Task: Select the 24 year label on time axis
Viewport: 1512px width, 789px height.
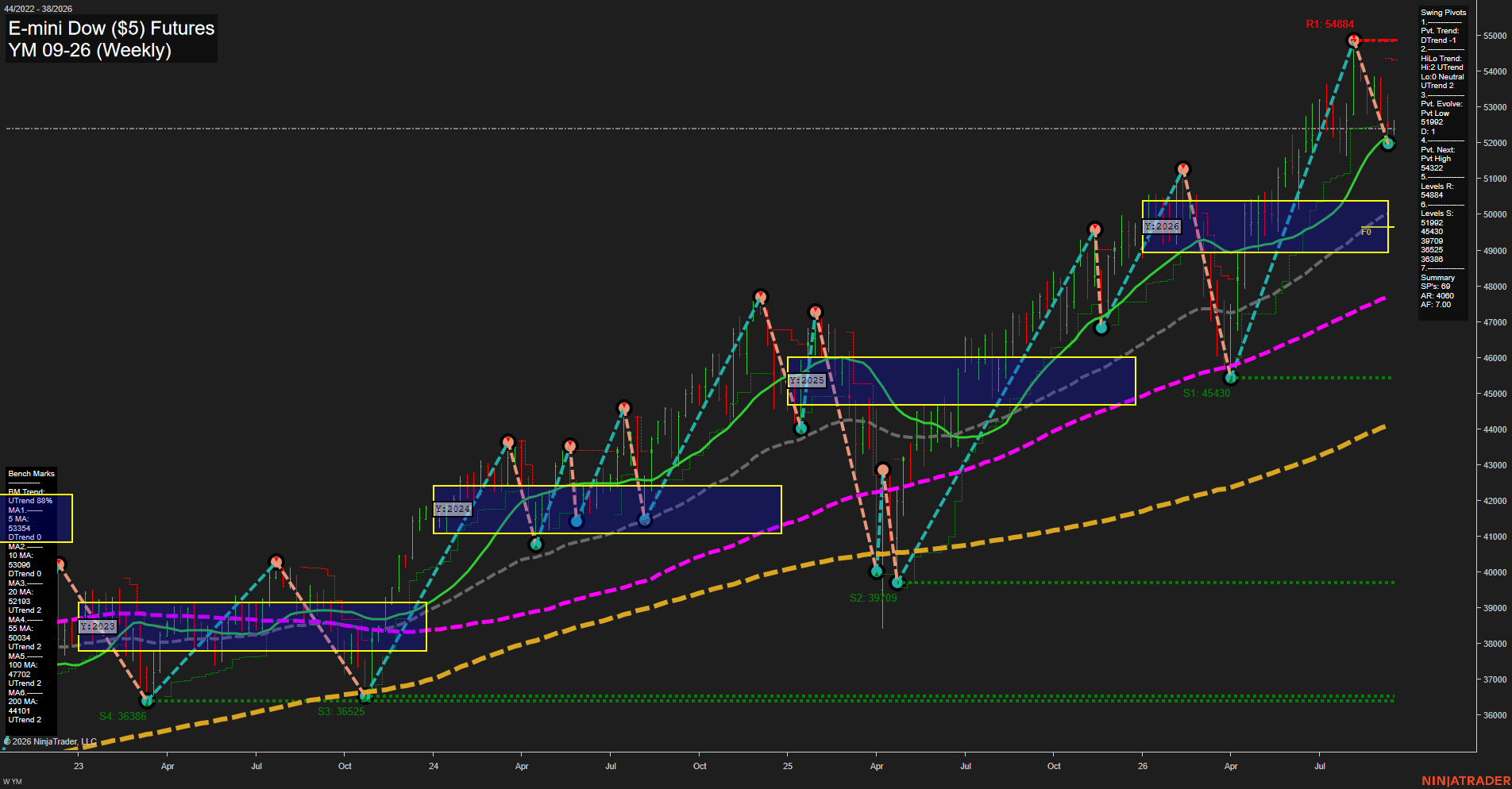Action: pyautogui.click(x=434, y=766)
